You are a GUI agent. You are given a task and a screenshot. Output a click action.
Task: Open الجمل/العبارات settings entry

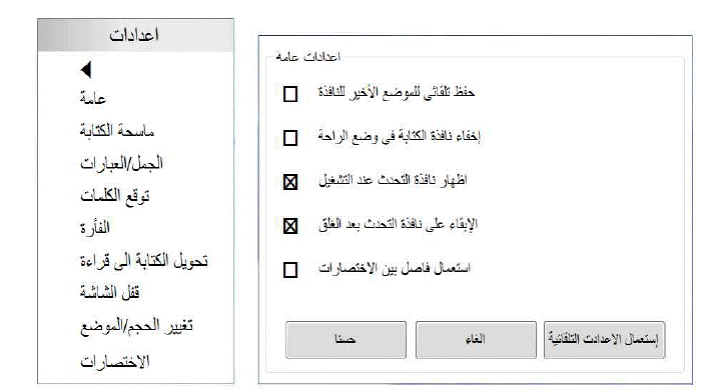[x=122, y=163]
